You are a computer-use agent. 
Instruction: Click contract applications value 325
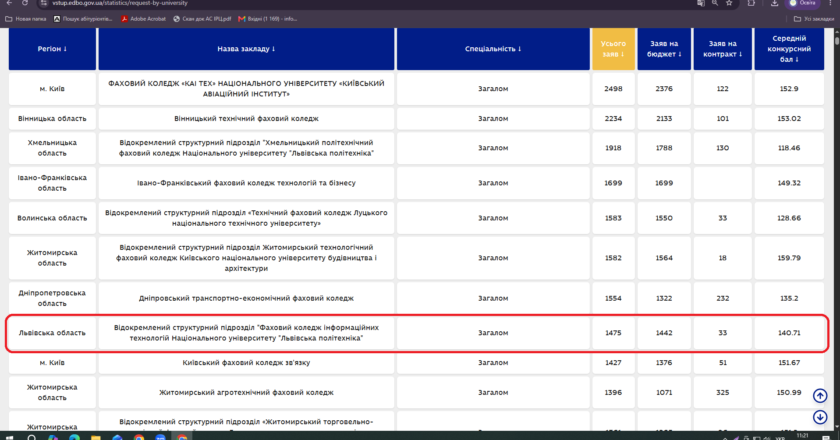pyautogui.click(x=723, y=392)
